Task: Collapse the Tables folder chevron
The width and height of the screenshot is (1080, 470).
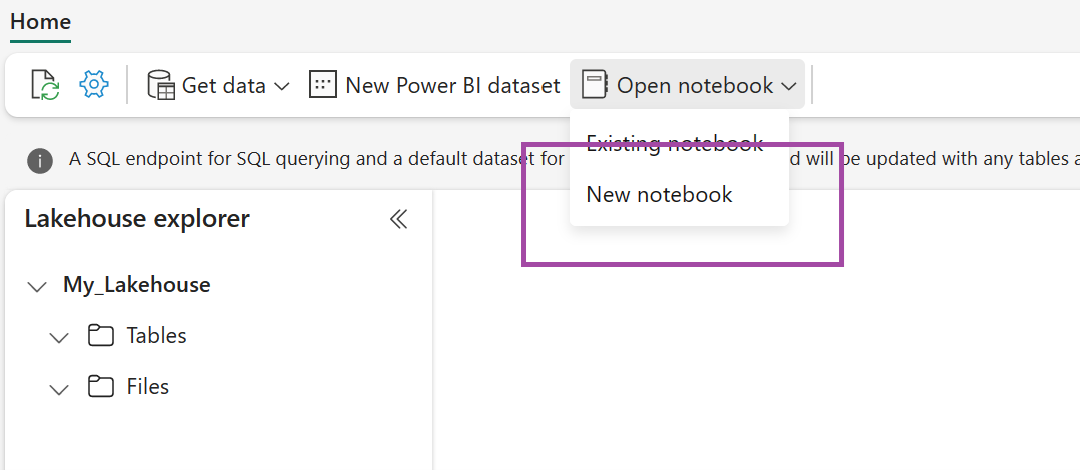Action: (59, 337)
